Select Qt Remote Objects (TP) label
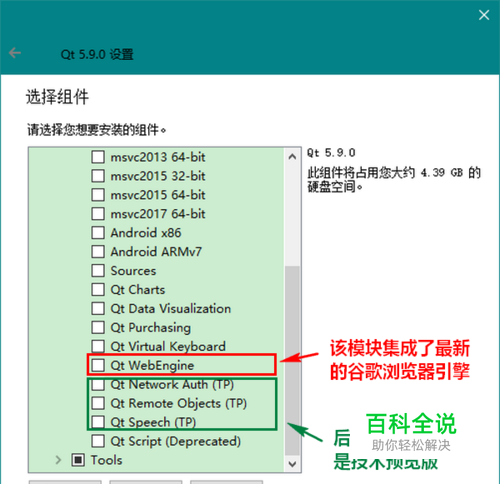 click(x=179, y=404)
